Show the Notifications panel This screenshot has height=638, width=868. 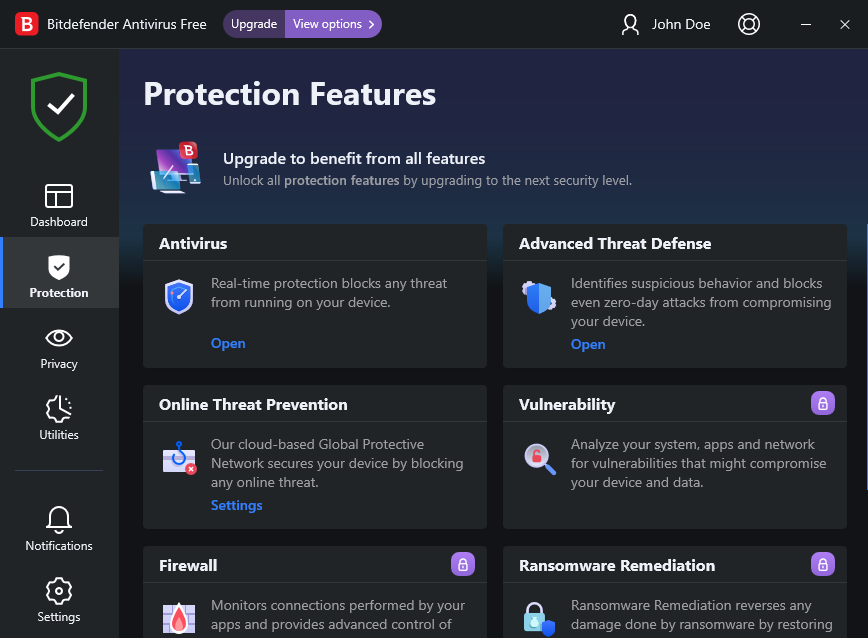coord(59,530)
